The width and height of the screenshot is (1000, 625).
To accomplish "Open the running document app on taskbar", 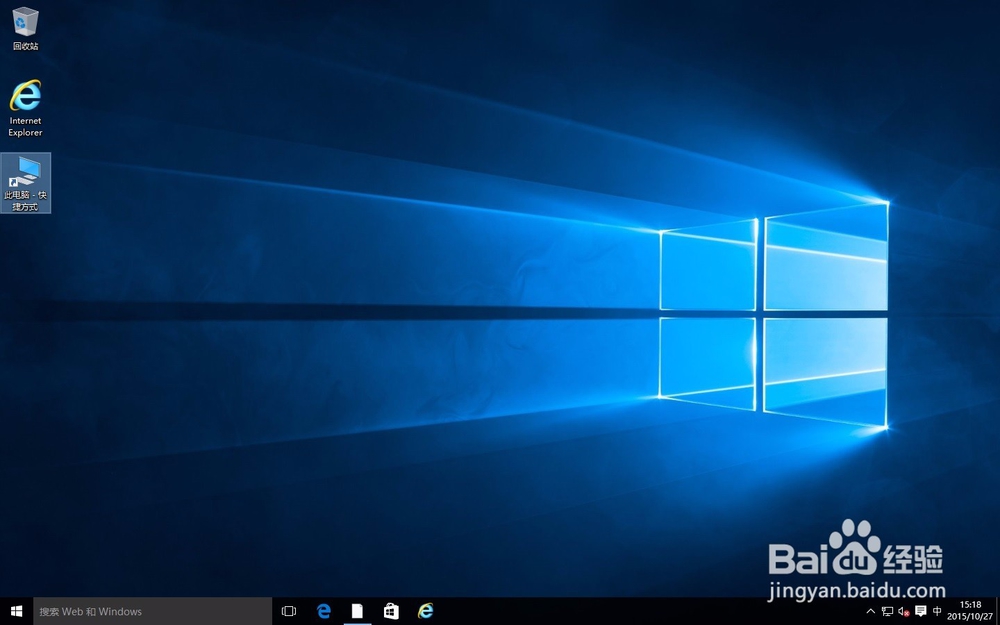I will [x=357, y=611].
